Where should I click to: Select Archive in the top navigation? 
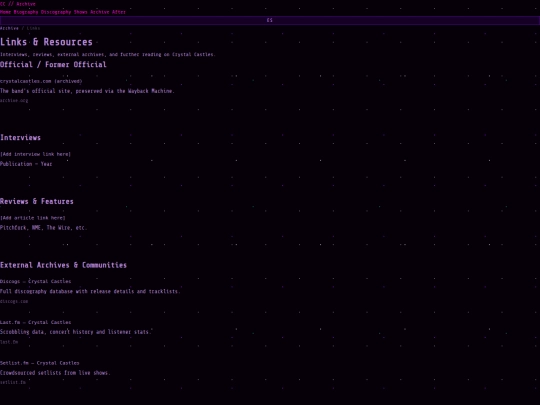pyautogui.click(x=100, y=12)
